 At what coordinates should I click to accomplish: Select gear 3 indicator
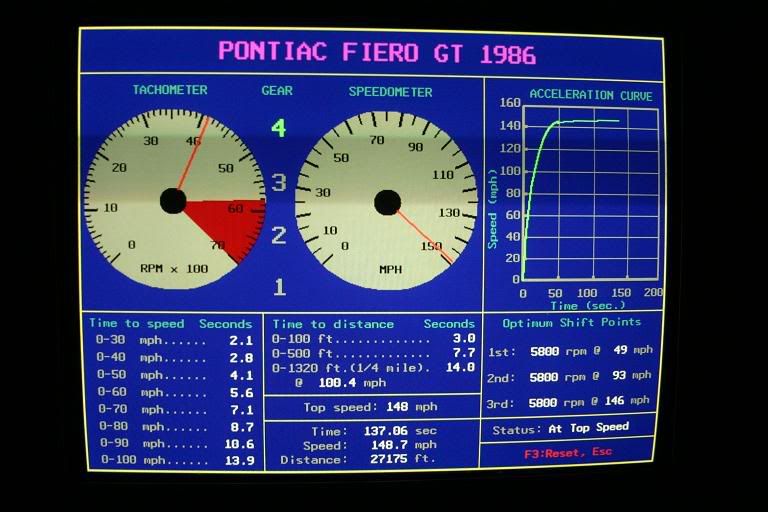point(279,182)
